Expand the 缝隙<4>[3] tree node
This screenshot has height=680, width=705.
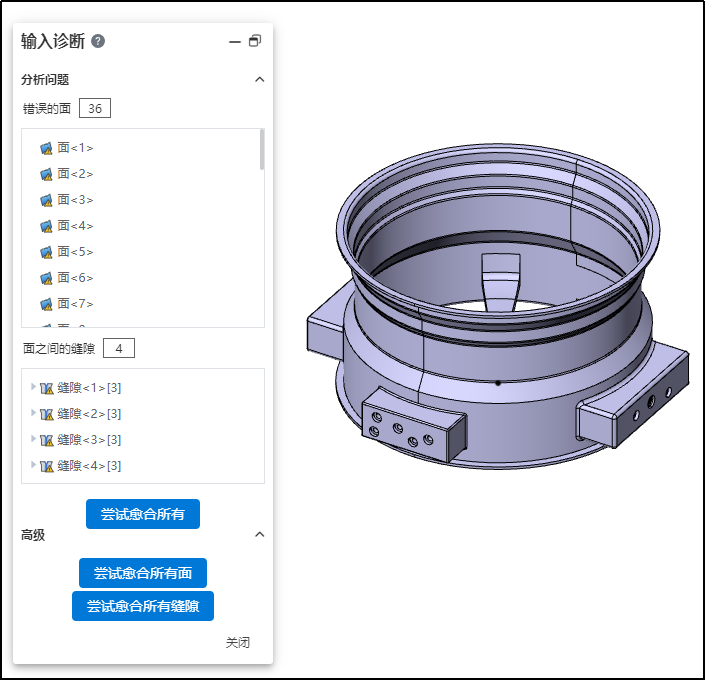pos(34,465)
